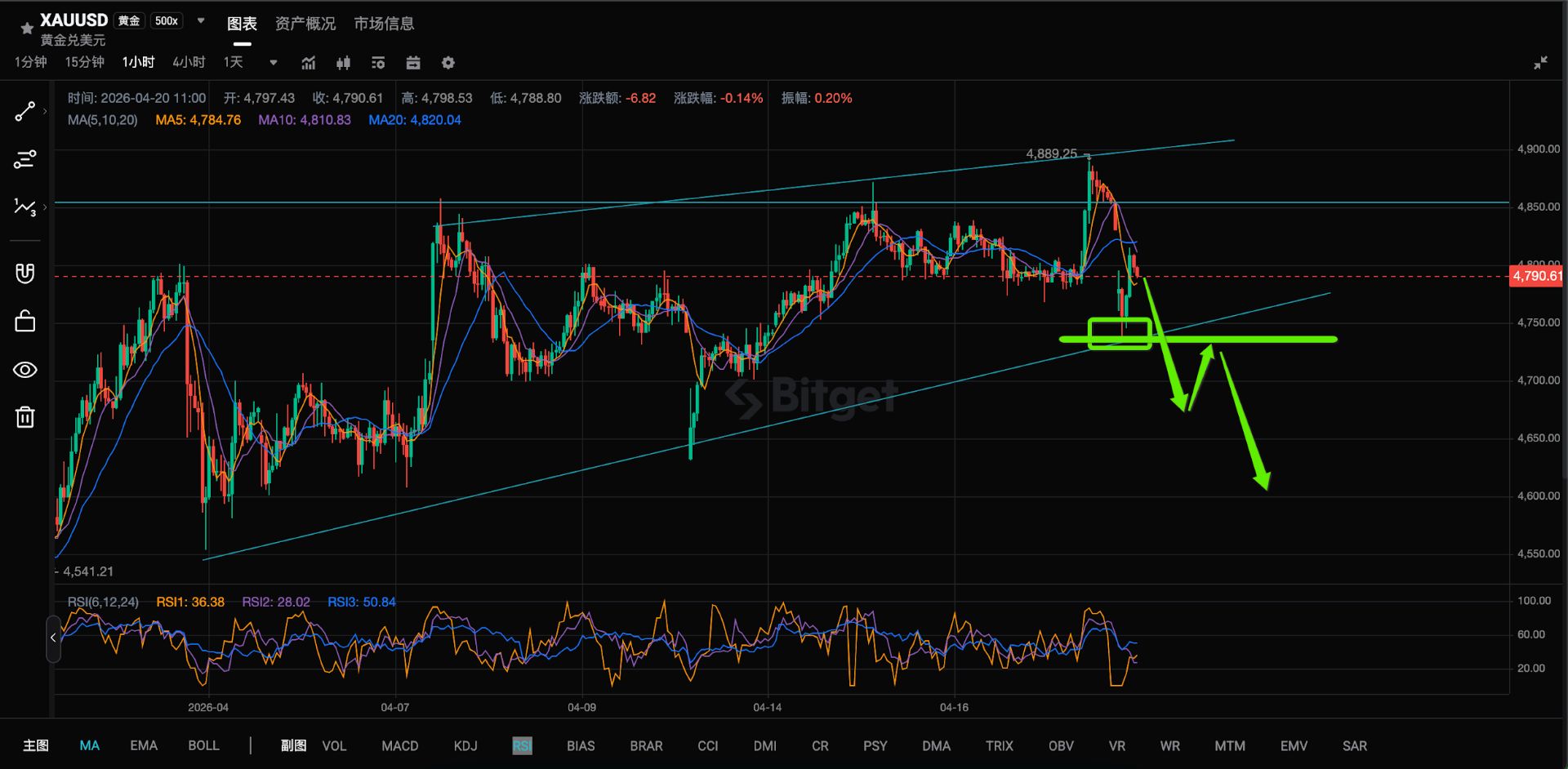The width and height of the screenshot is (1568, 769).
Task: Expand the line tool options chevron
Action: click(45, 111)
